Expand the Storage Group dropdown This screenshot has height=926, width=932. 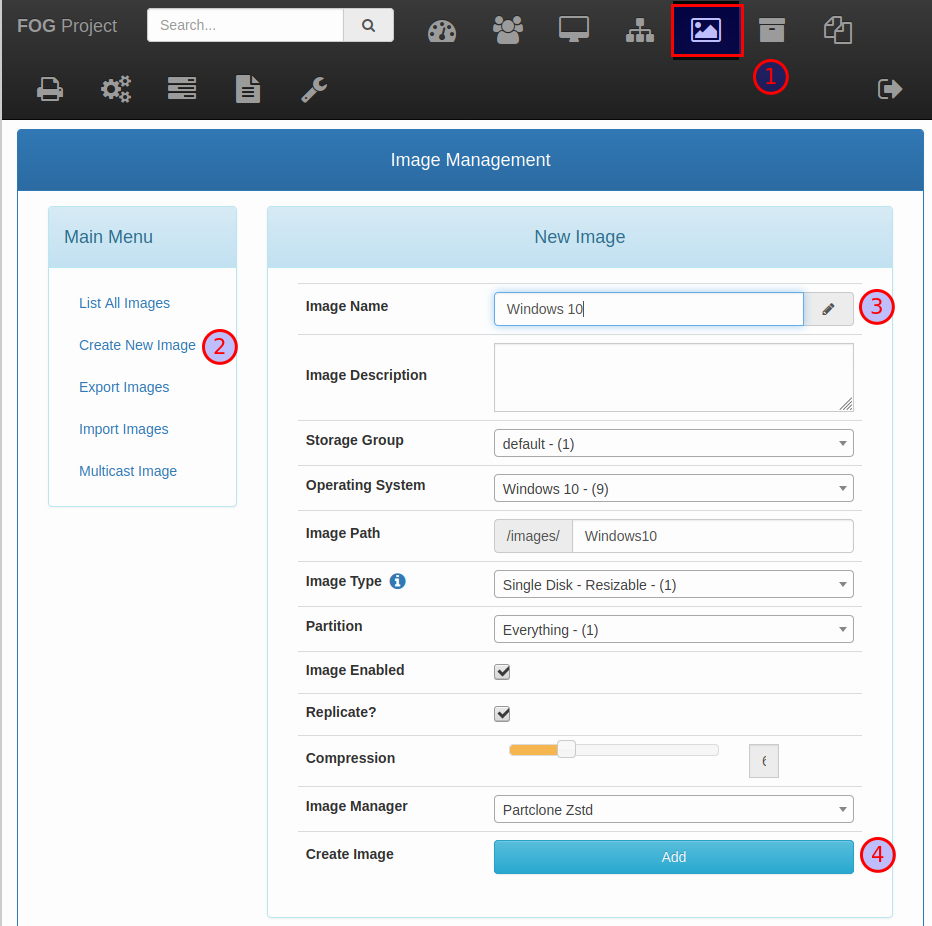pyautogui.click(x=673, y=443)
